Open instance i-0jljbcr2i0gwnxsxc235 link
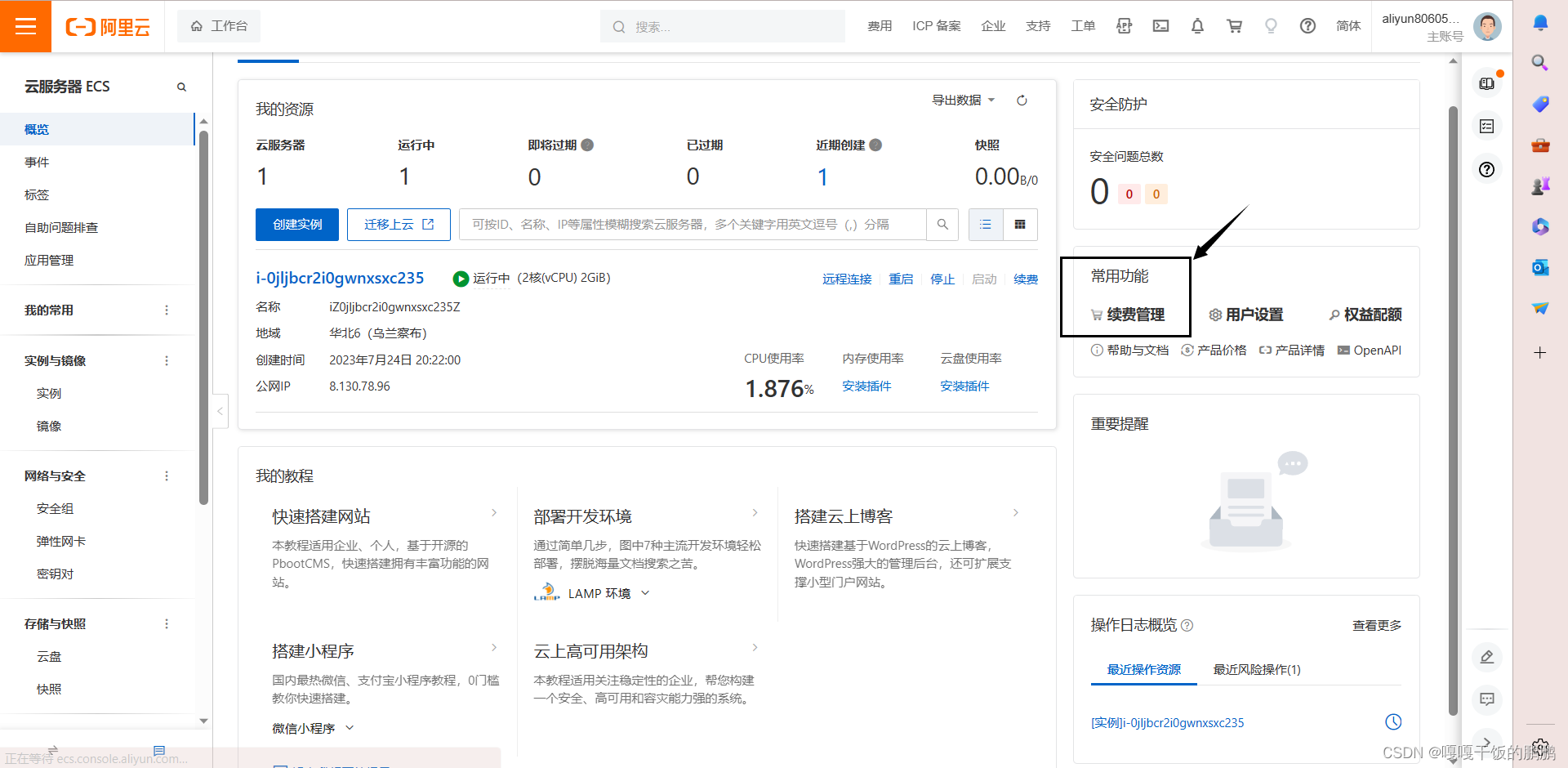The width and height of the screenshot is (1568, 768). tap(340, 278)
